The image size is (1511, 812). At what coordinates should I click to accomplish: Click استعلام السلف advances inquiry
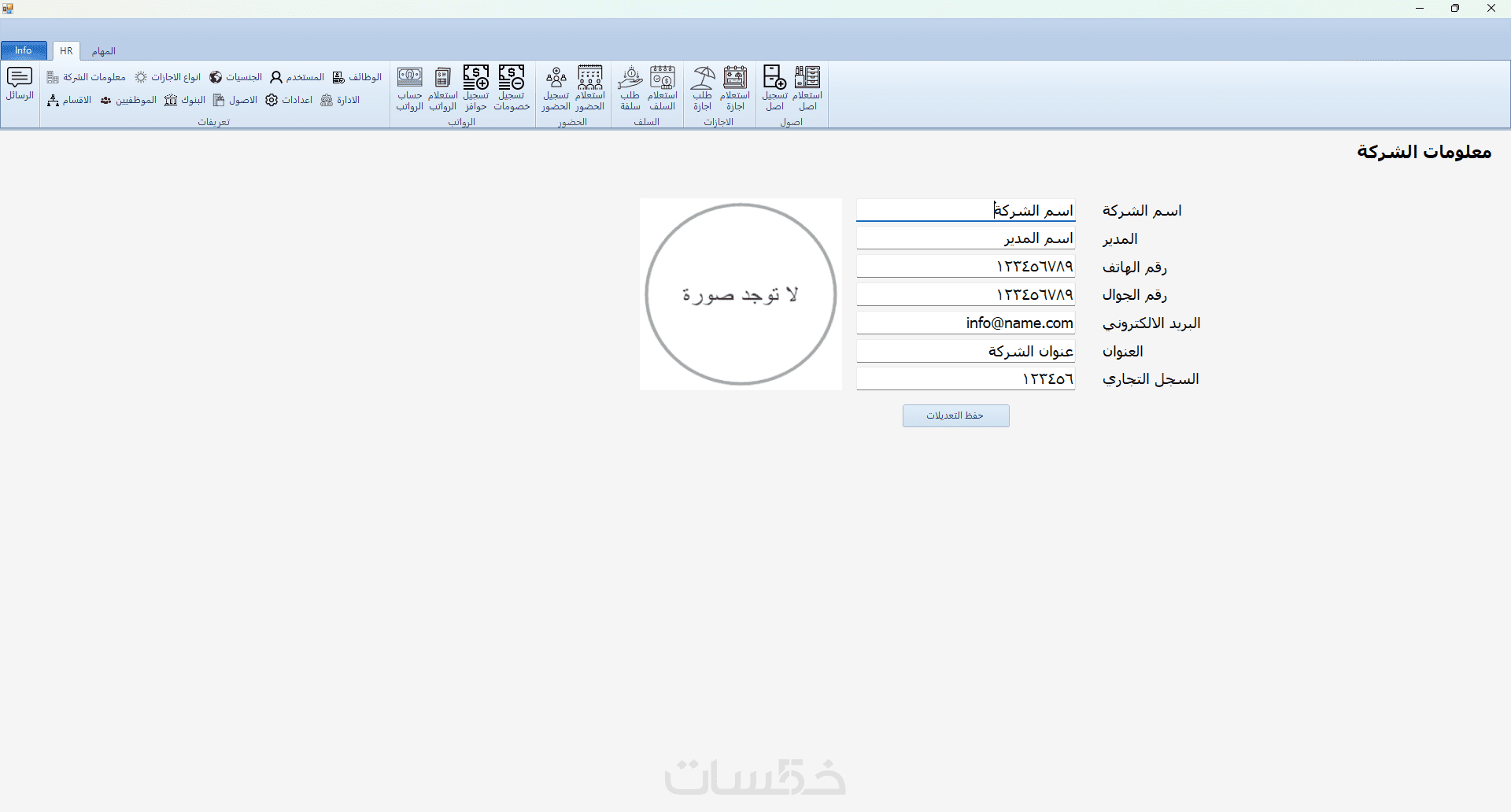(x=663, y=88)
